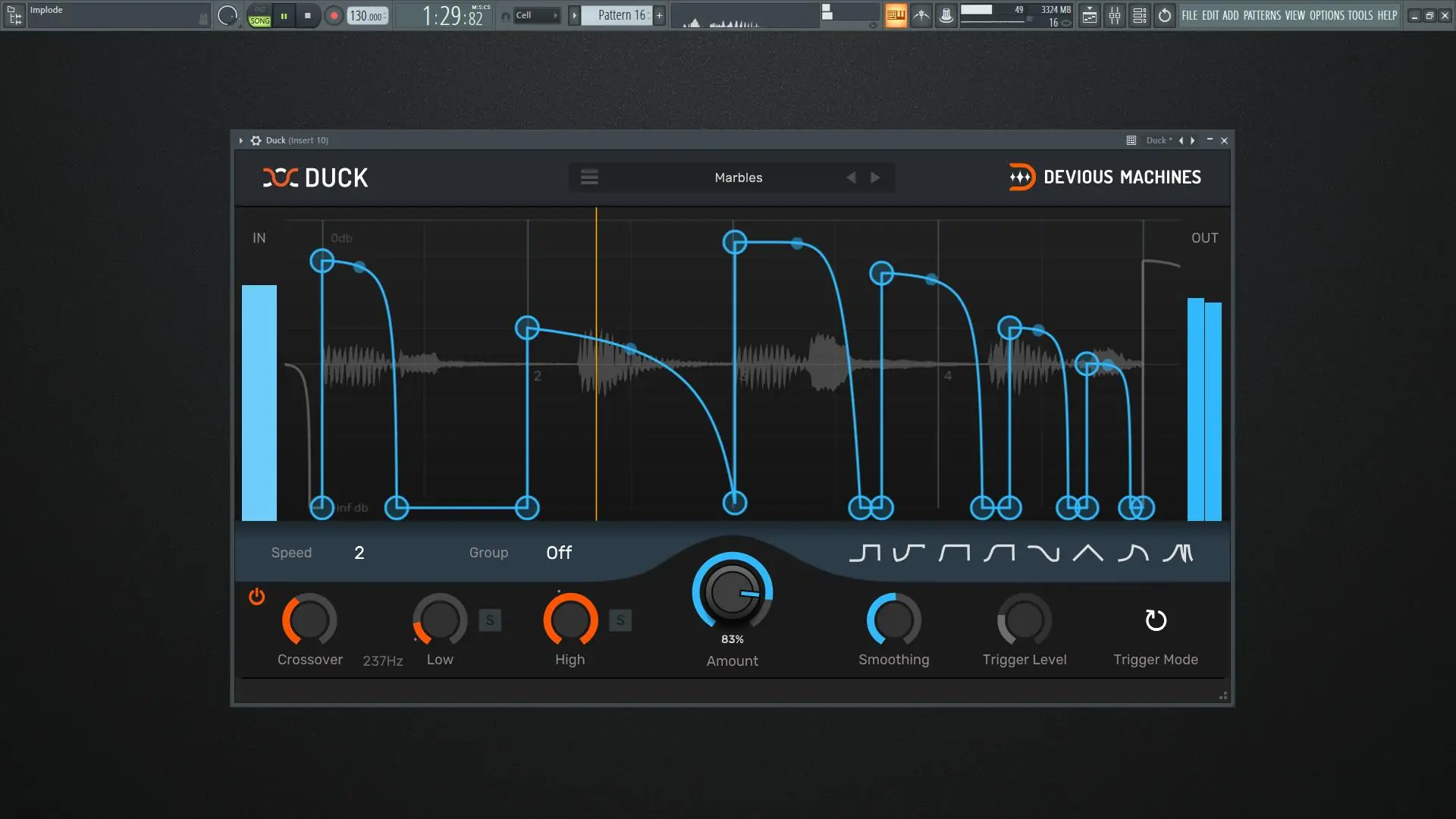Toggle the orange Duck power button
This screenshot has height=819, width=1456.
coord(257,597)
